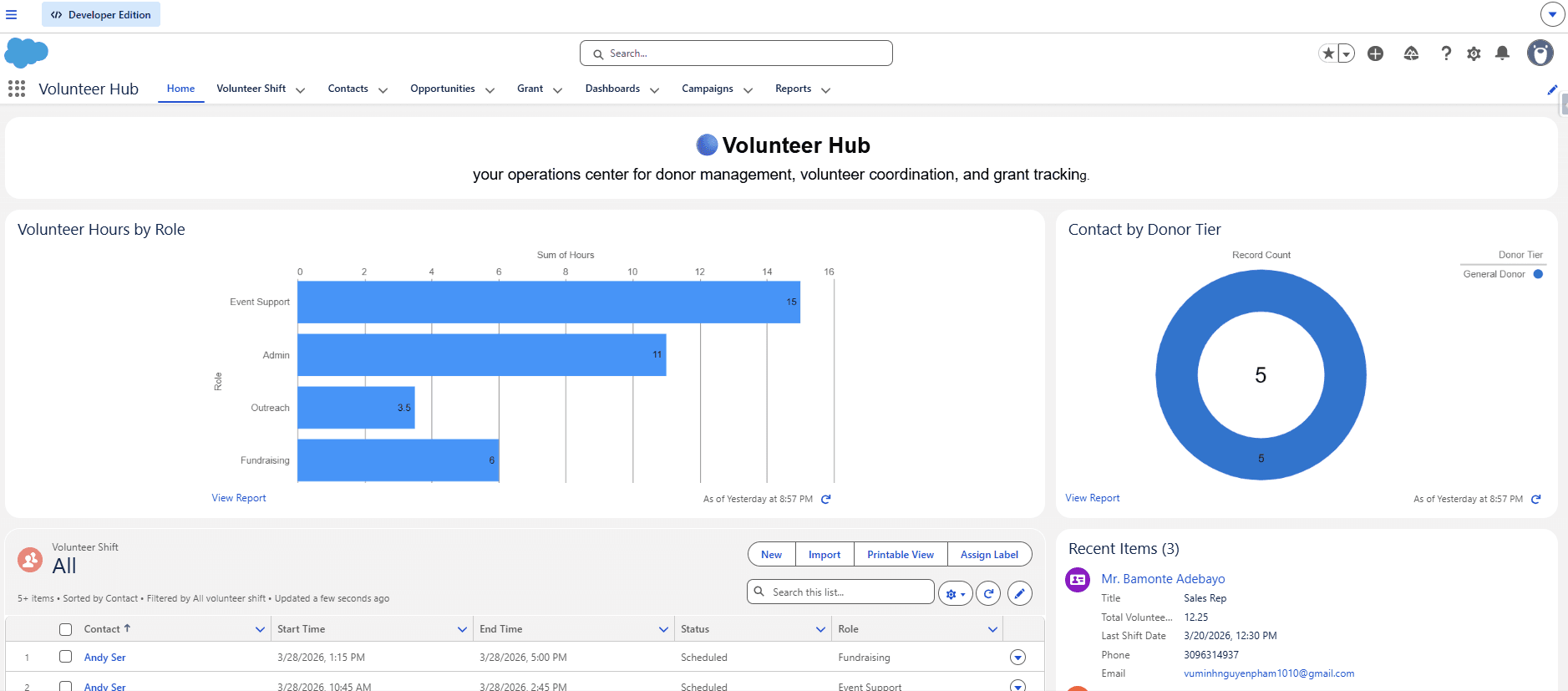Screen dimensions: 1568x691
Task: Click the New shift button
Action: point(772,555)
